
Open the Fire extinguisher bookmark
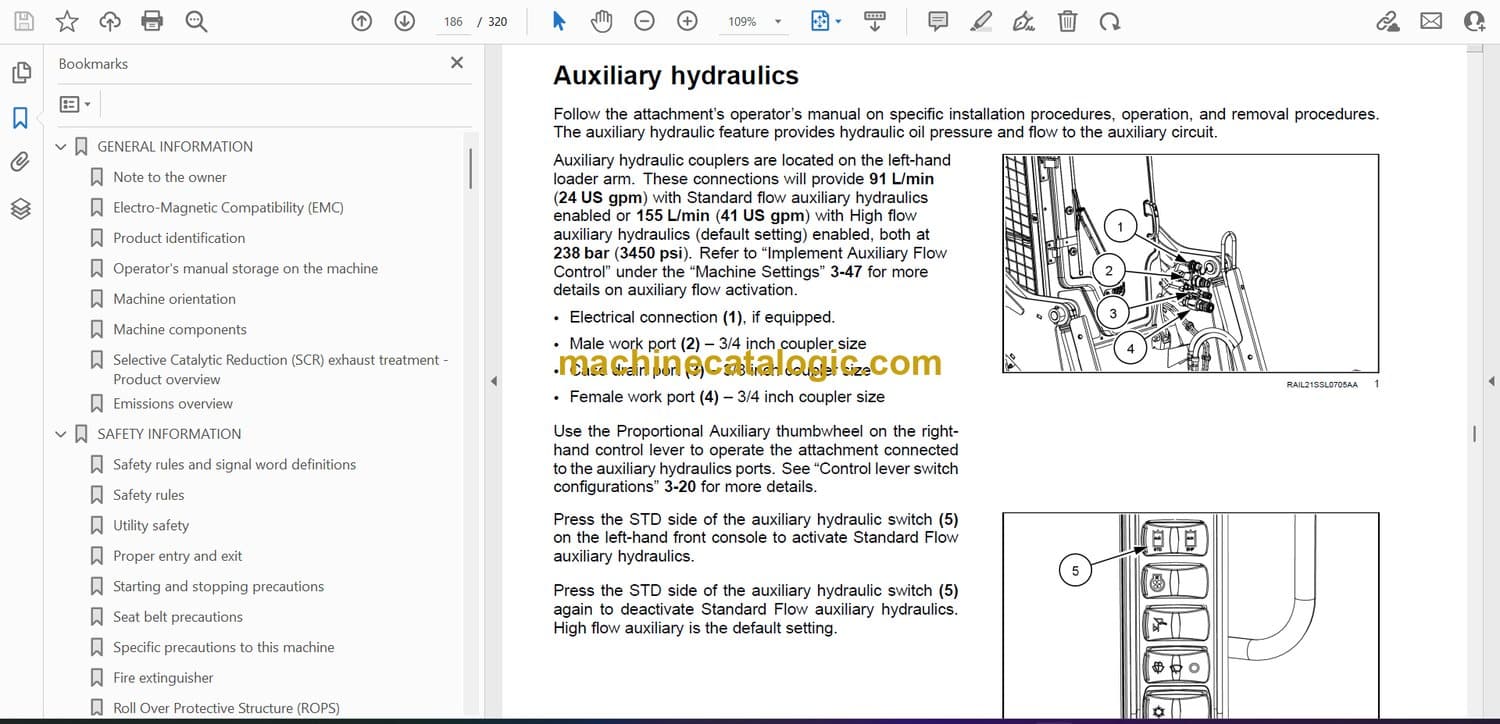(163, 678)
